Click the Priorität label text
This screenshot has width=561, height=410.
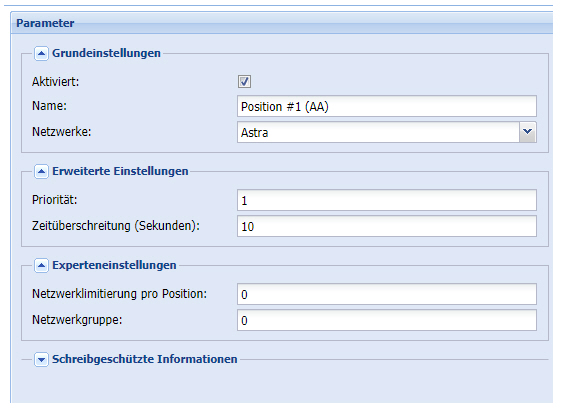54,200
